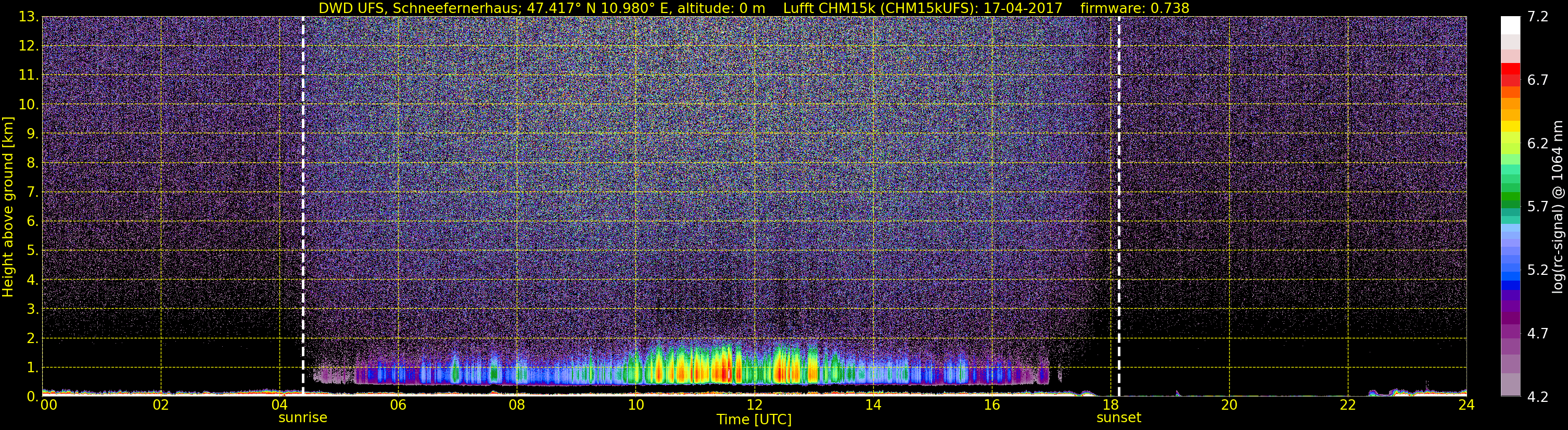Click the 'Time [UTC]' axis title
Image resolution: width=1568 pixels, height=430 pixels.
754,420
